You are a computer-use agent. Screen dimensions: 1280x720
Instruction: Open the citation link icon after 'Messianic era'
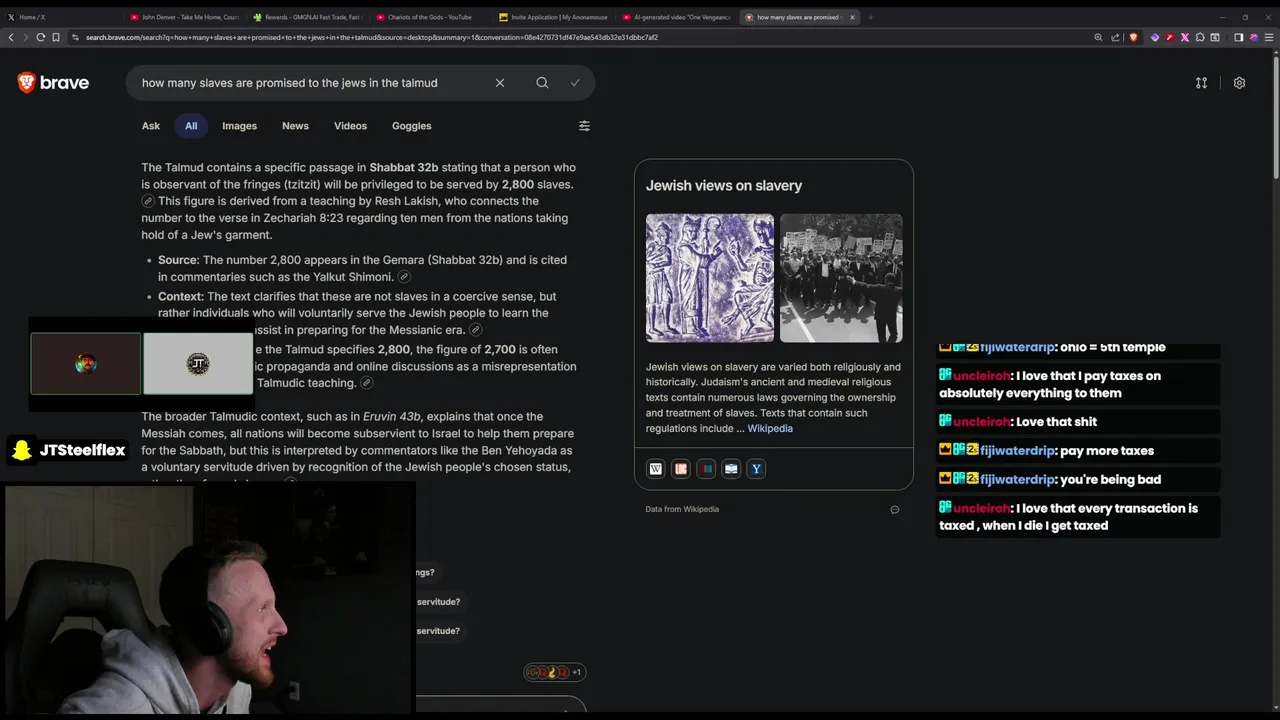click(x=476, y=330)
